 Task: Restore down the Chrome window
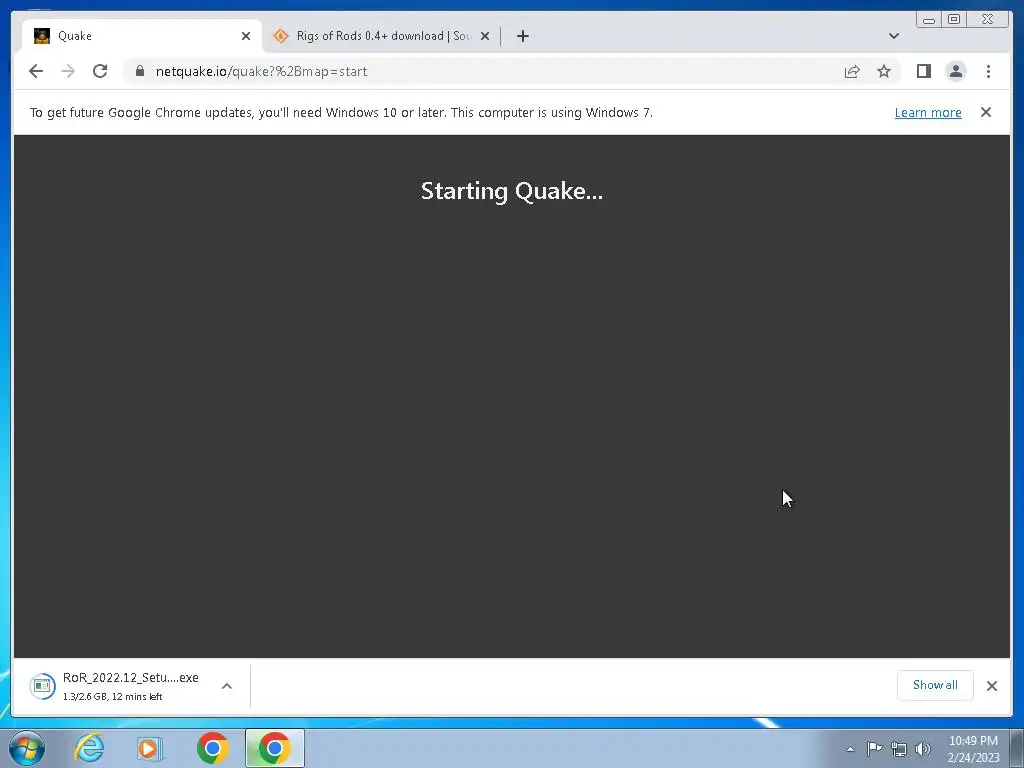954,19
